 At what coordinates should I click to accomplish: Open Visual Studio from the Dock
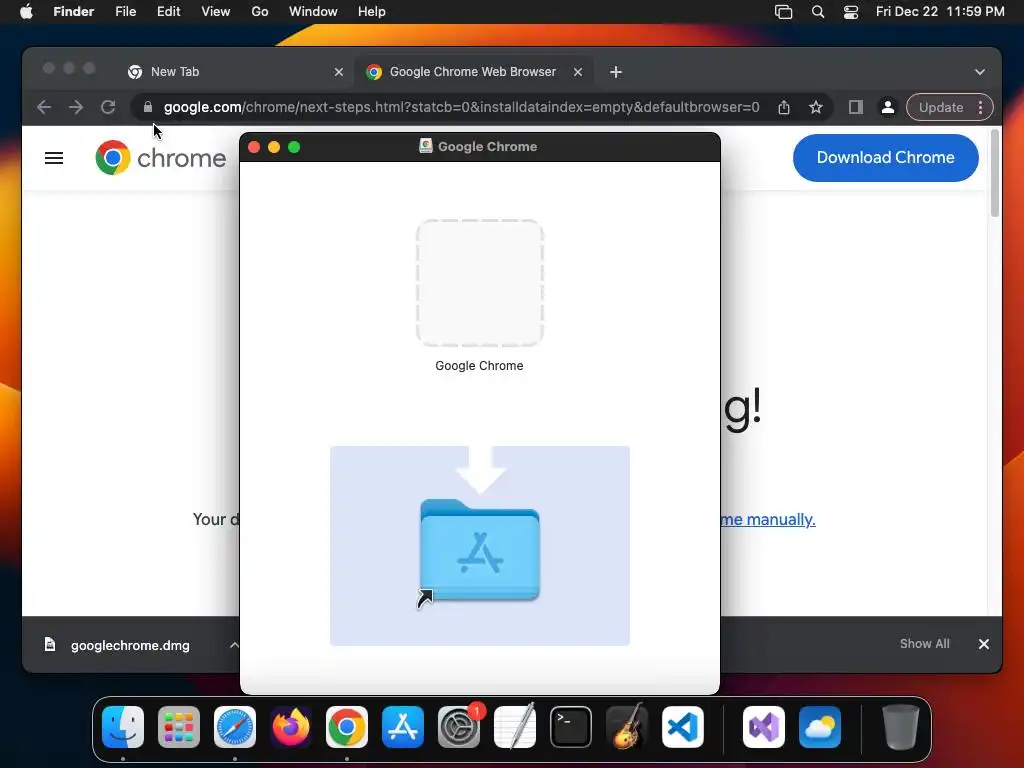click(x=764, y=727)
